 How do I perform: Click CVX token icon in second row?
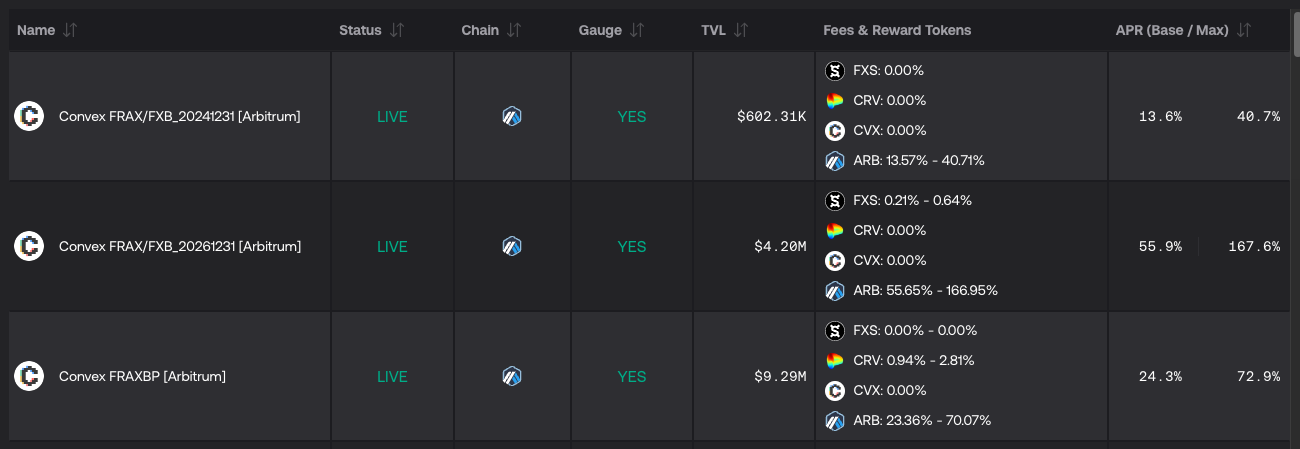(835, 261)
